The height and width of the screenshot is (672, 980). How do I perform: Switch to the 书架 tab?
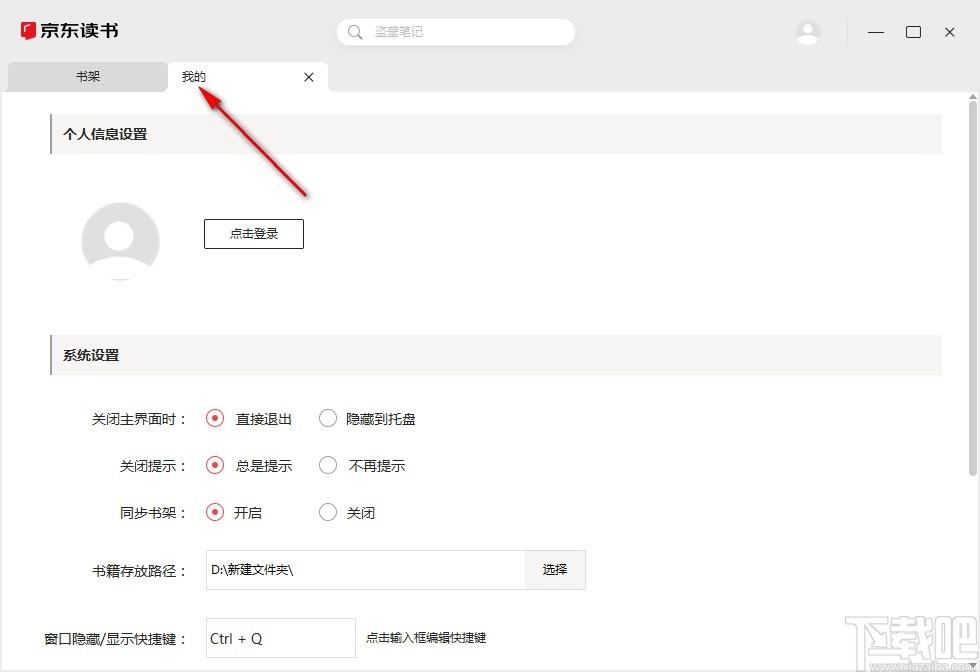87,77
